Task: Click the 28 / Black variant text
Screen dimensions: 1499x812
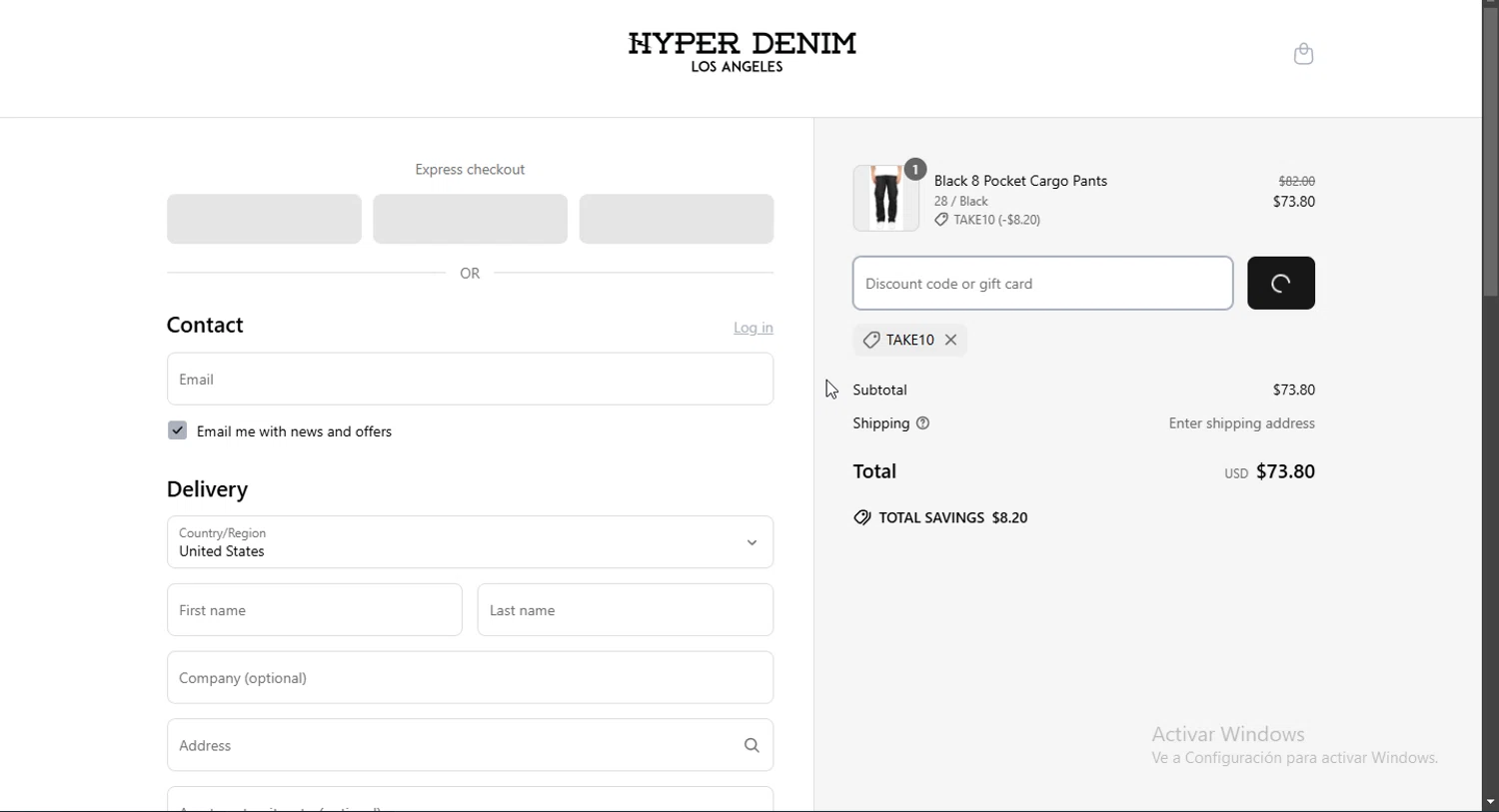Action: tap(961, 202)
